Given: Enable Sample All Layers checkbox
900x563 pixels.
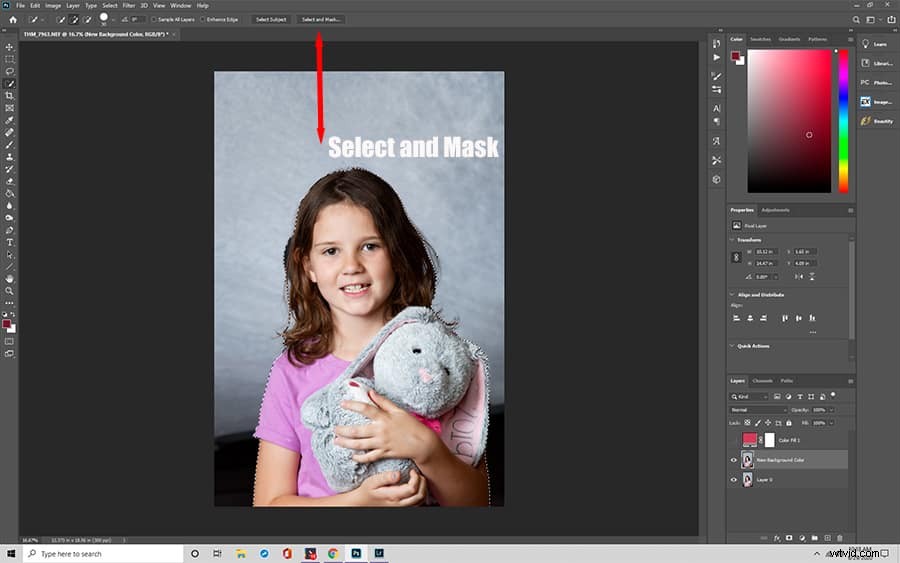Looking at the screenshot, I should point(153,20).
